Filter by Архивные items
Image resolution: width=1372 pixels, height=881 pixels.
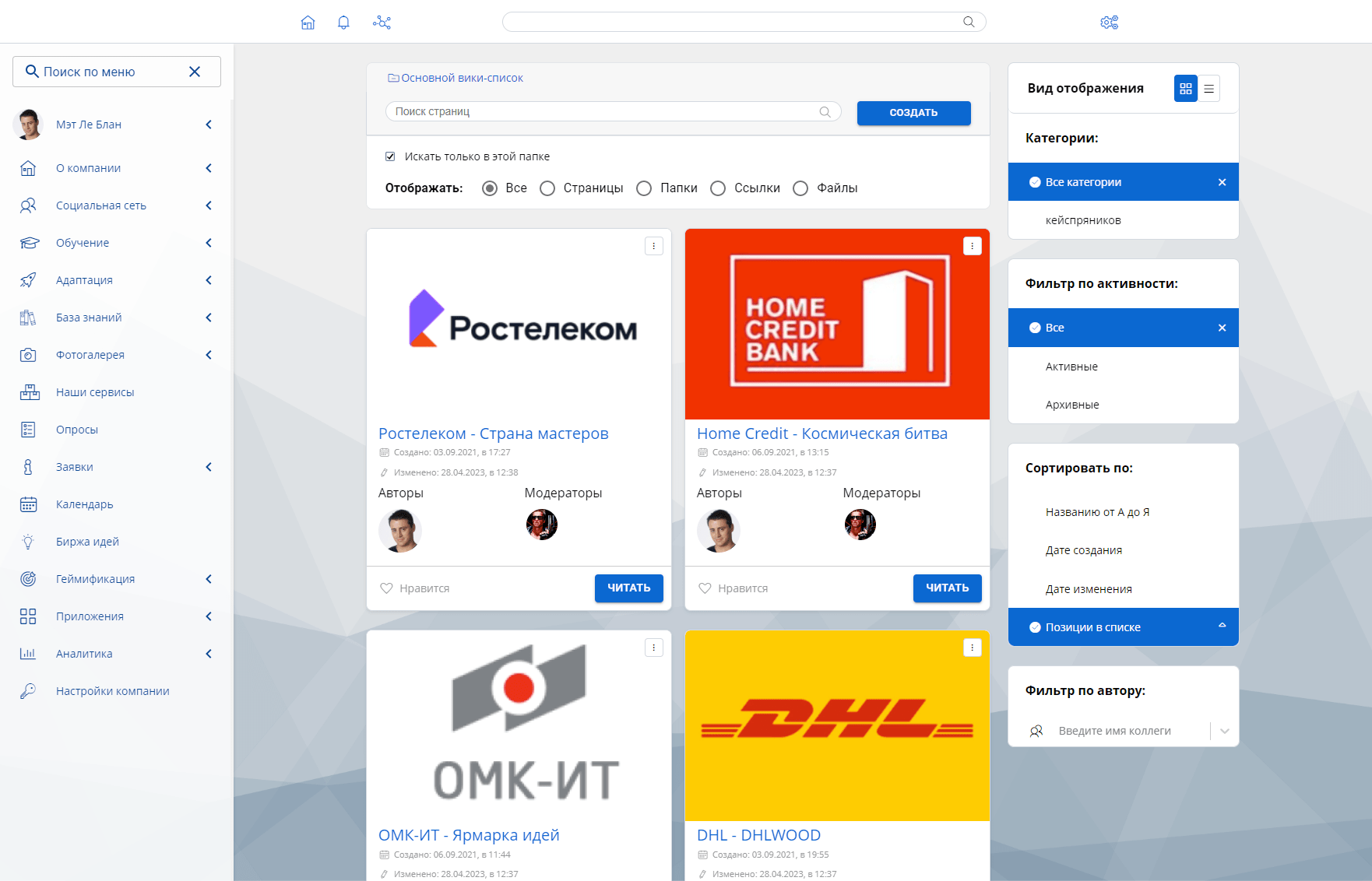point(1123,405)
